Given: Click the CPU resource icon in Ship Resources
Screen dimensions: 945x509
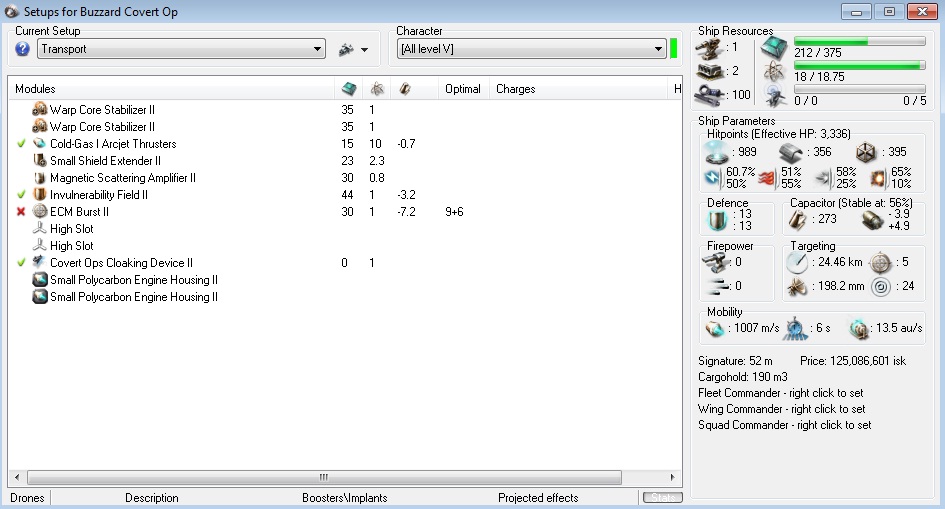Looking at the screenshot, I should pyautogui.click(x=774, y=48).
